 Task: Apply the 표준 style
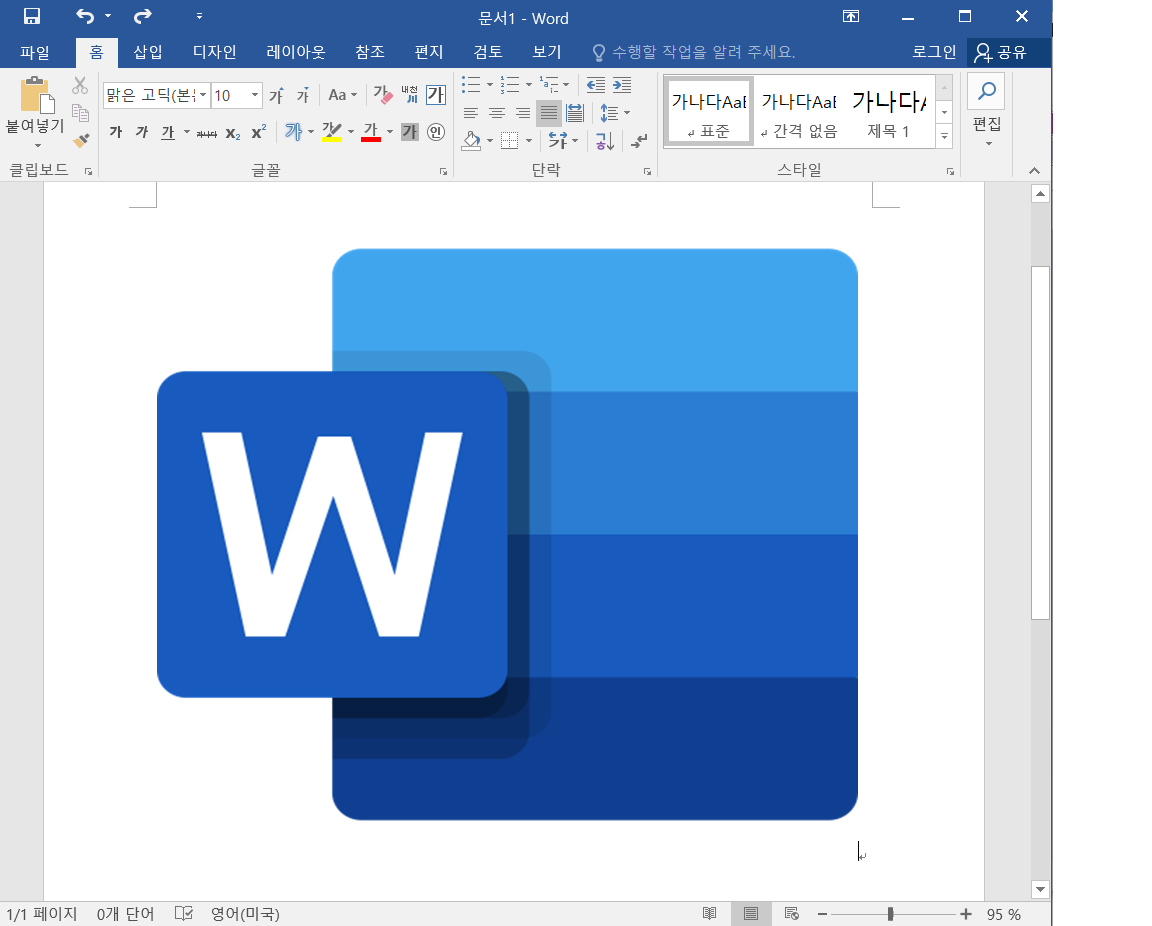tap(708, 112)
